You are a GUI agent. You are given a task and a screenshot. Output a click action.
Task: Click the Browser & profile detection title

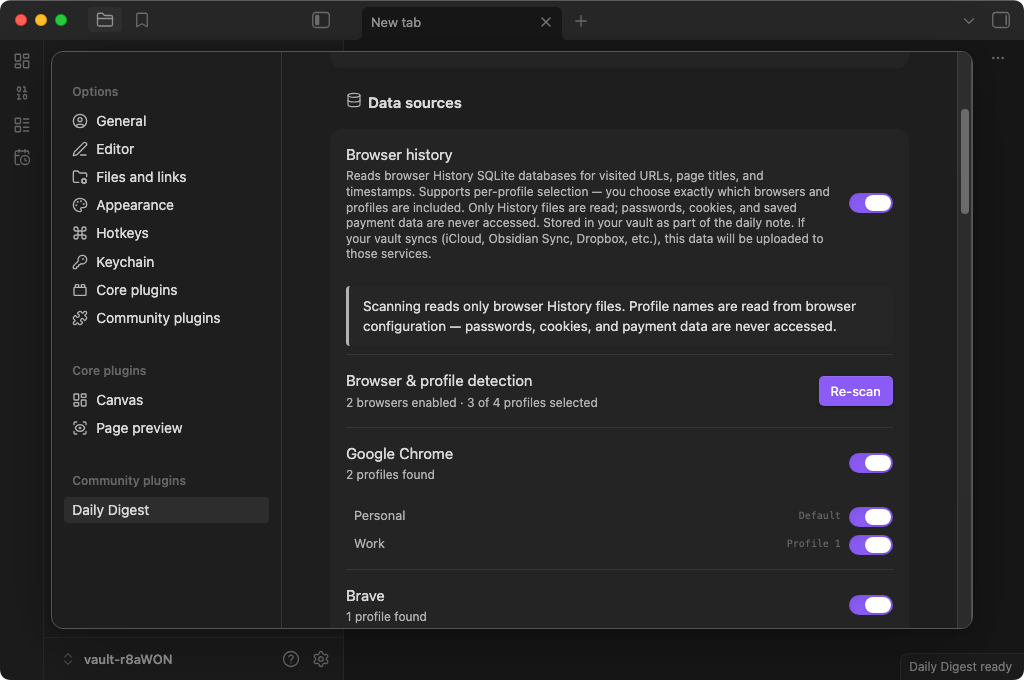tap(439, 381)
